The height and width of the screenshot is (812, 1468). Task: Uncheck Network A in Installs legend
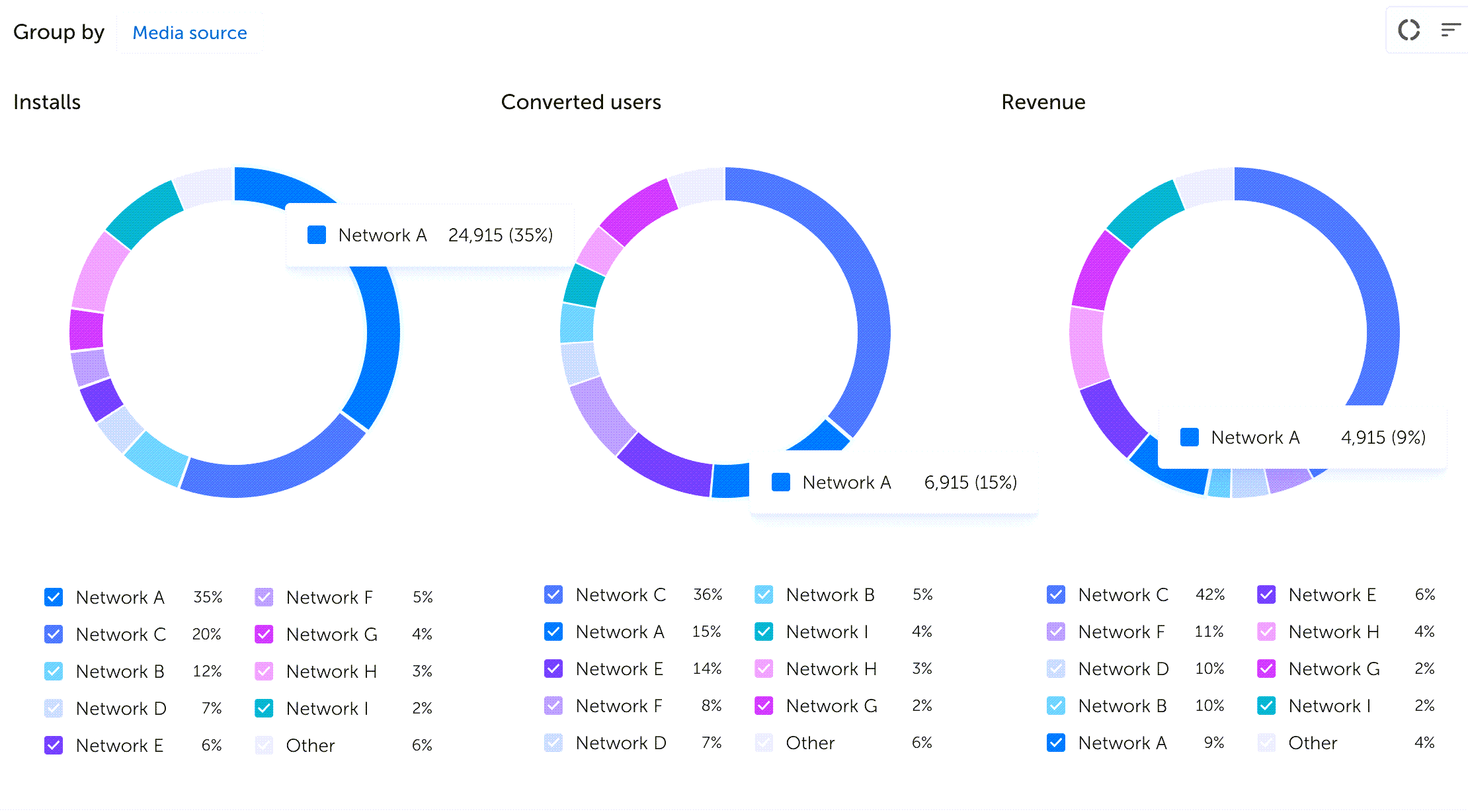click(x=54, y=597)
